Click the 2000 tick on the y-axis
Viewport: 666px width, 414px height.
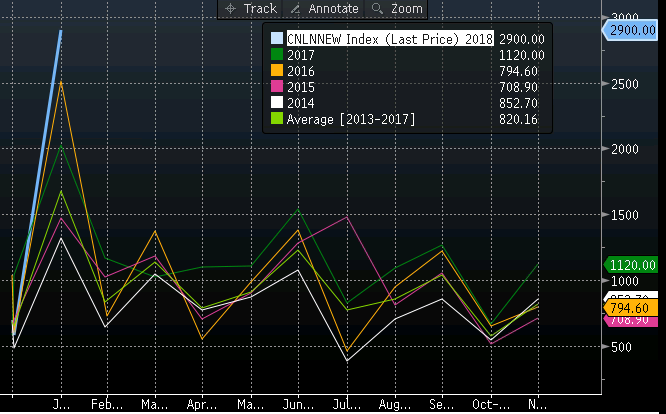tap(625, 149)
